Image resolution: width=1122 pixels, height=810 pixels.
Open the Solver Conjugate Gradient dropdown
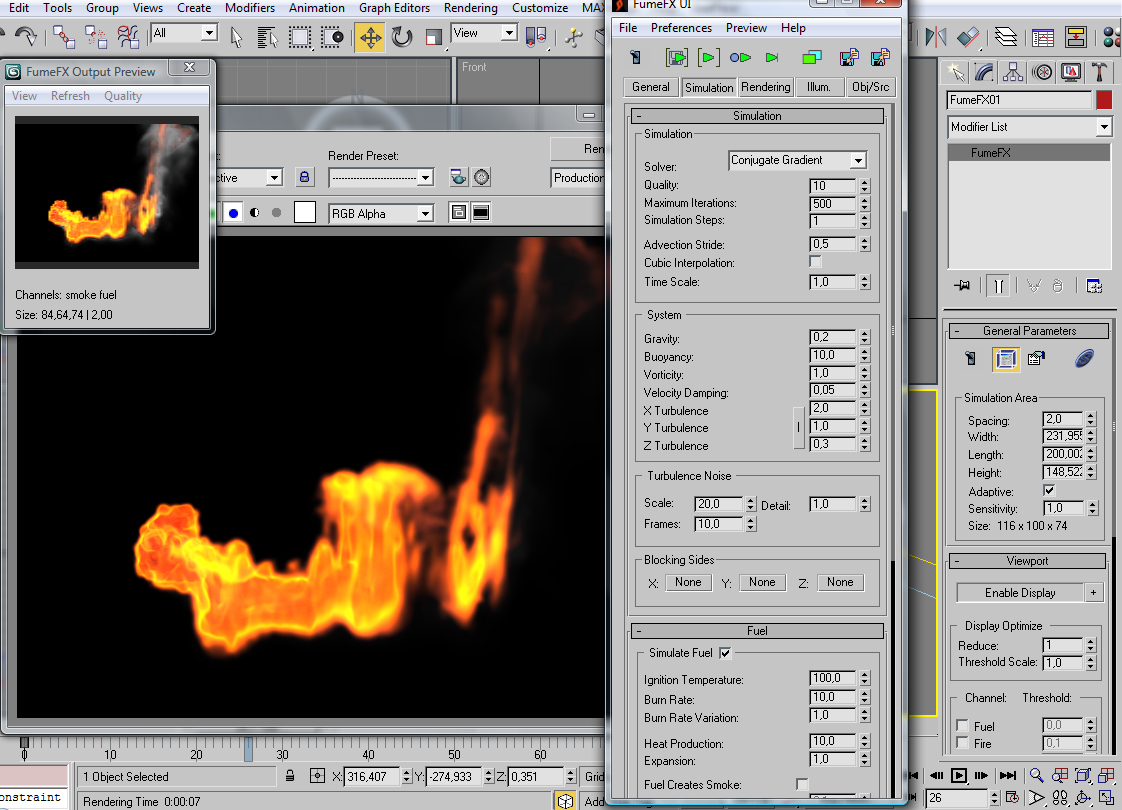(798, 160)
